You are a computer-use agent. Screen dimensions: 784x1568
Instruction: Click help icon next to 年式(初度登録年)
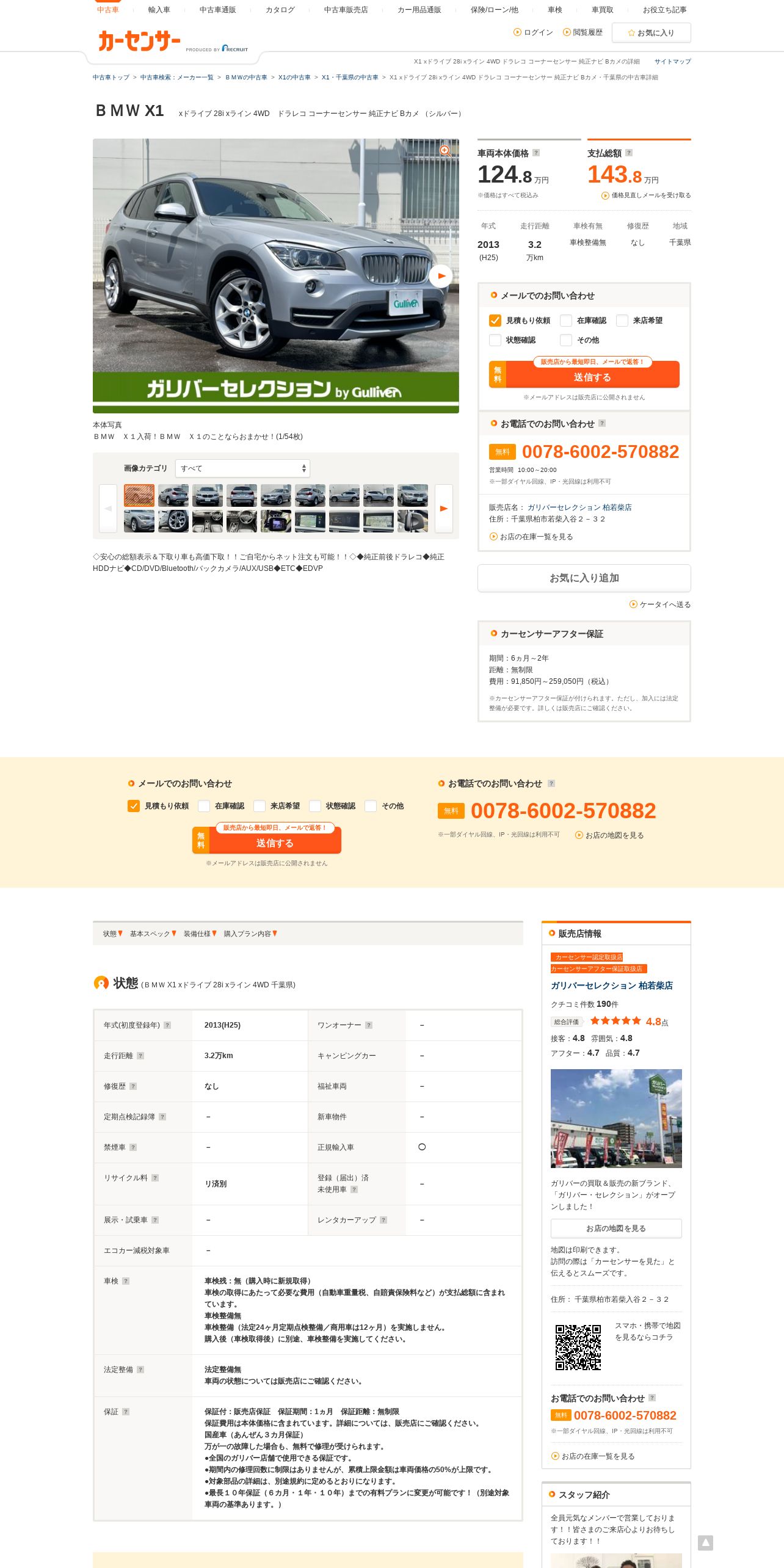point(167,1025)
